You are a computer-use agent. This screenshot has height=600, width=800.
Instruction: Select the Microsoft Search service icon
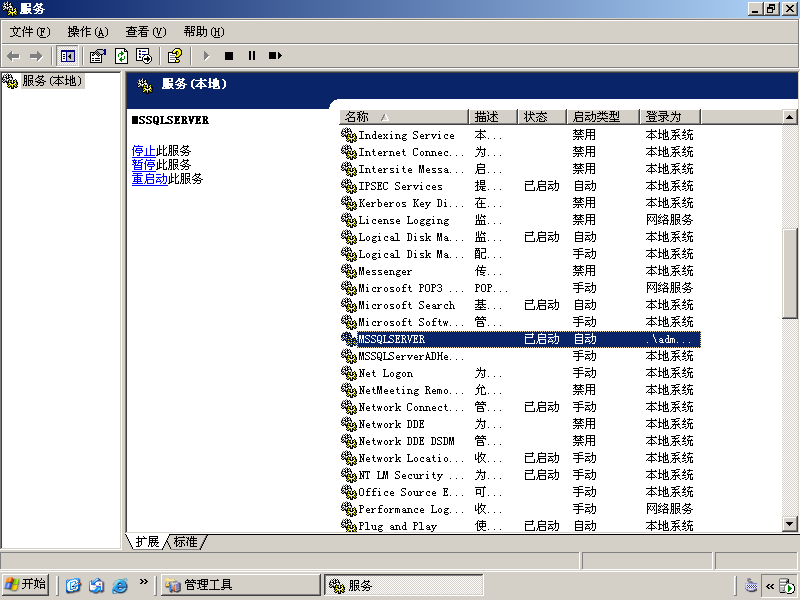[x=348, y=306]
